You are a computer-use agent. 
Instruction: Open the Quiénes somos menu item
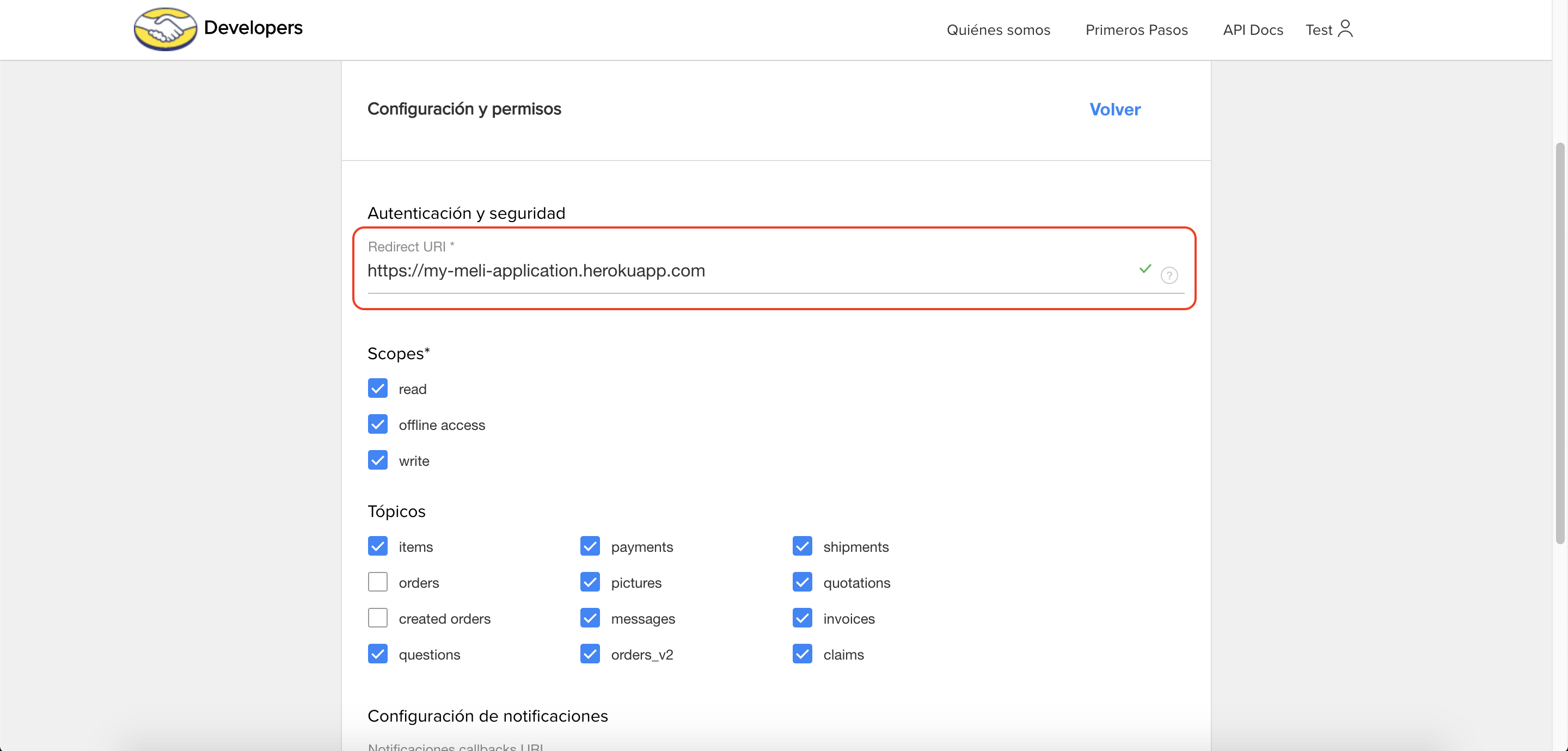[x=999, y=30]
